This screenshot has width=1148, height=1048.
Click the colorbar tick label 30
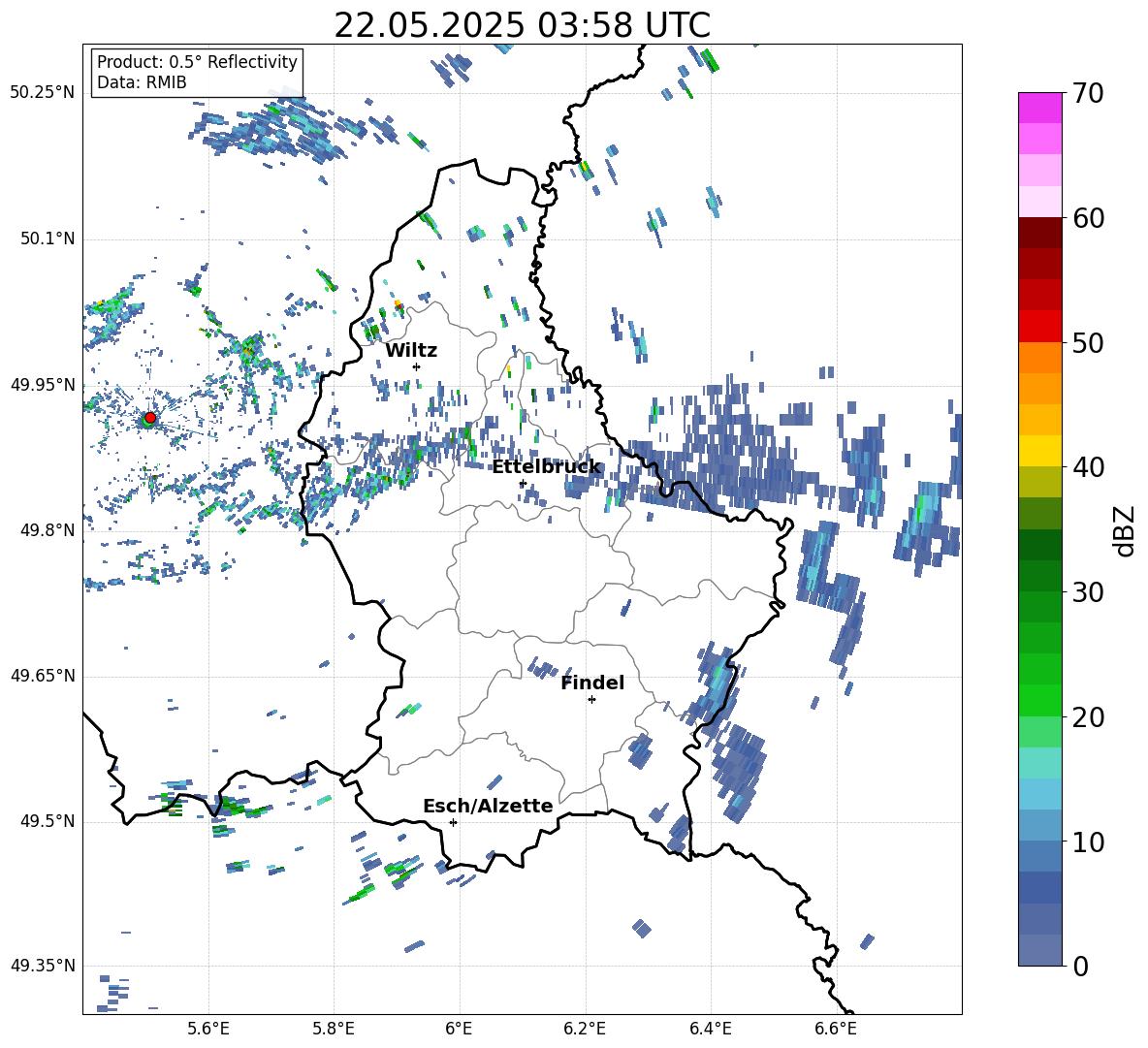(x=1089, y=592)
